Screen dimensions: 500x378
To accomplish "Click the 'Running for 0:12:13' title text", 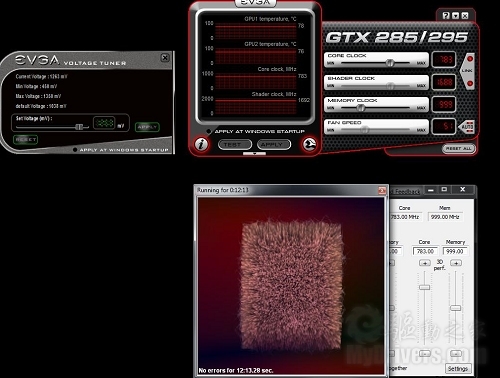I will click(223, 190).
